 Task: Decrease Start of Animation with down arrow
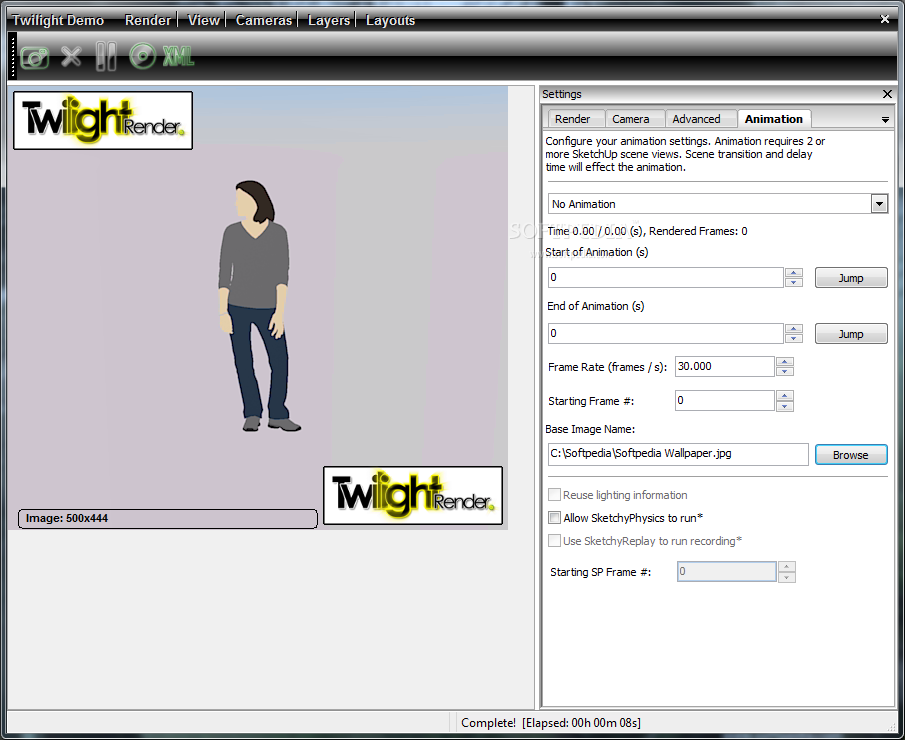[x=794, y=282]
